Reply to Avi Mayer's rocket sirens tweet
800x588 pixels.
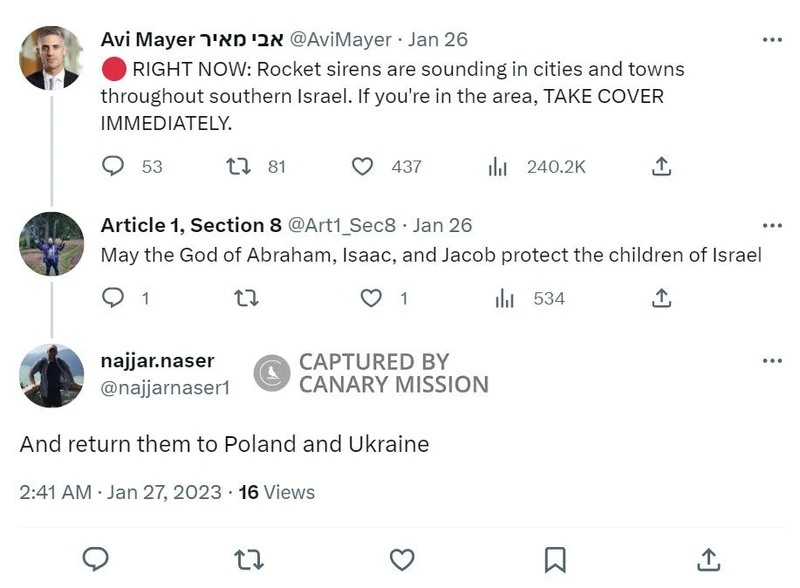(x=114, y=166)
